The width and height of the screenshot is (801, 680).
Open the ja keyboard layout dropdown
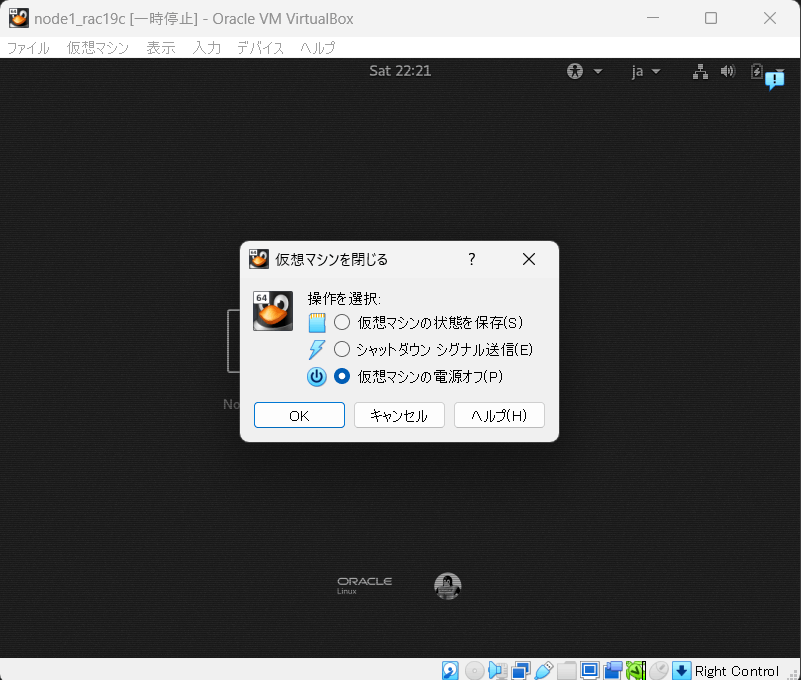[x=646, y=72]
